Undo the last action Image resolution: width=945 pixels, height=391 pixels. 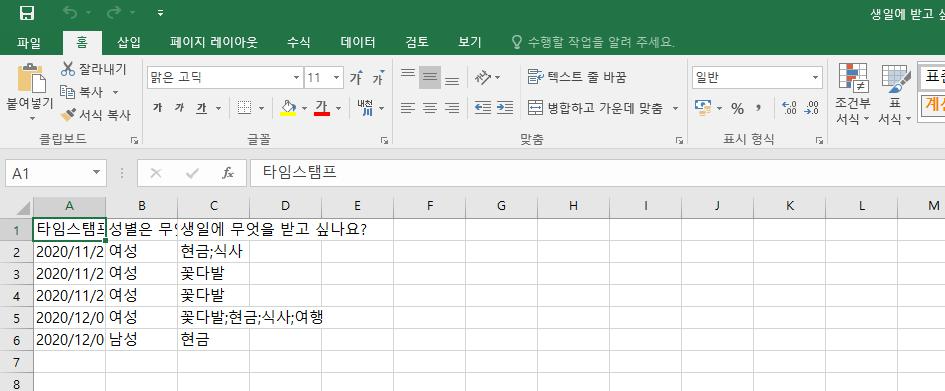[71, 13]
